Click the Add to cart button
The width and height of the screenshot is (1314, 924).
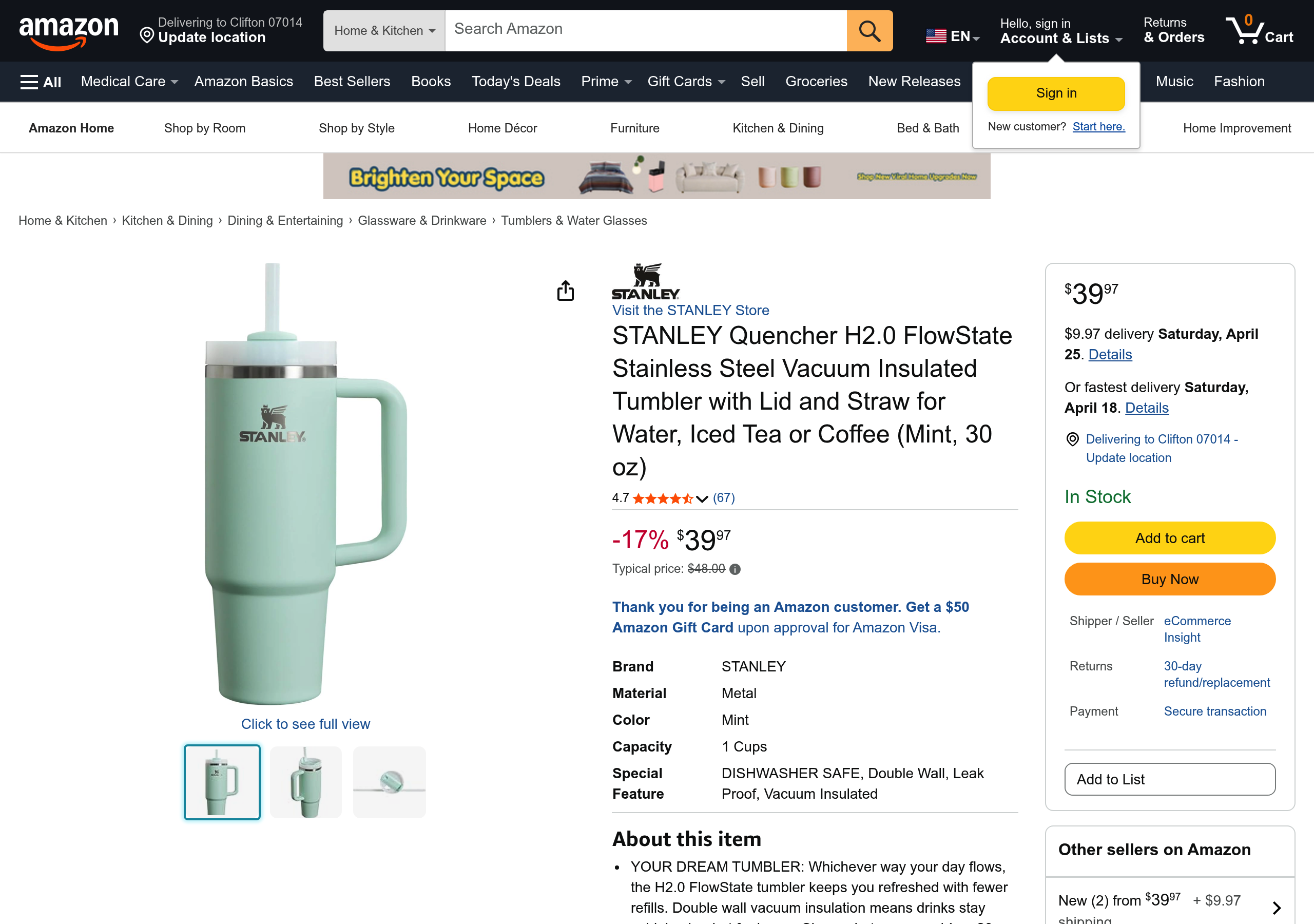(1169, 538)
